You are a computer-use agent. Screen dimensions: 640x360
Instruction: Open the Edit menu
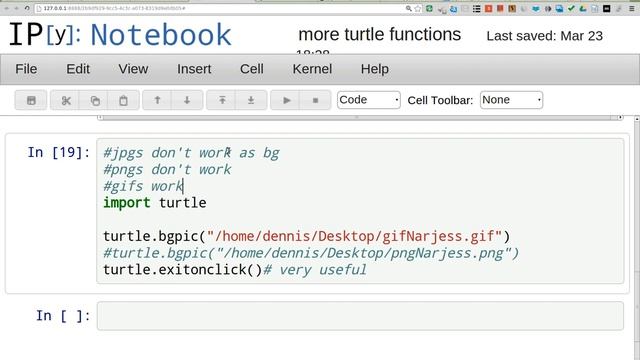point(78,69)
